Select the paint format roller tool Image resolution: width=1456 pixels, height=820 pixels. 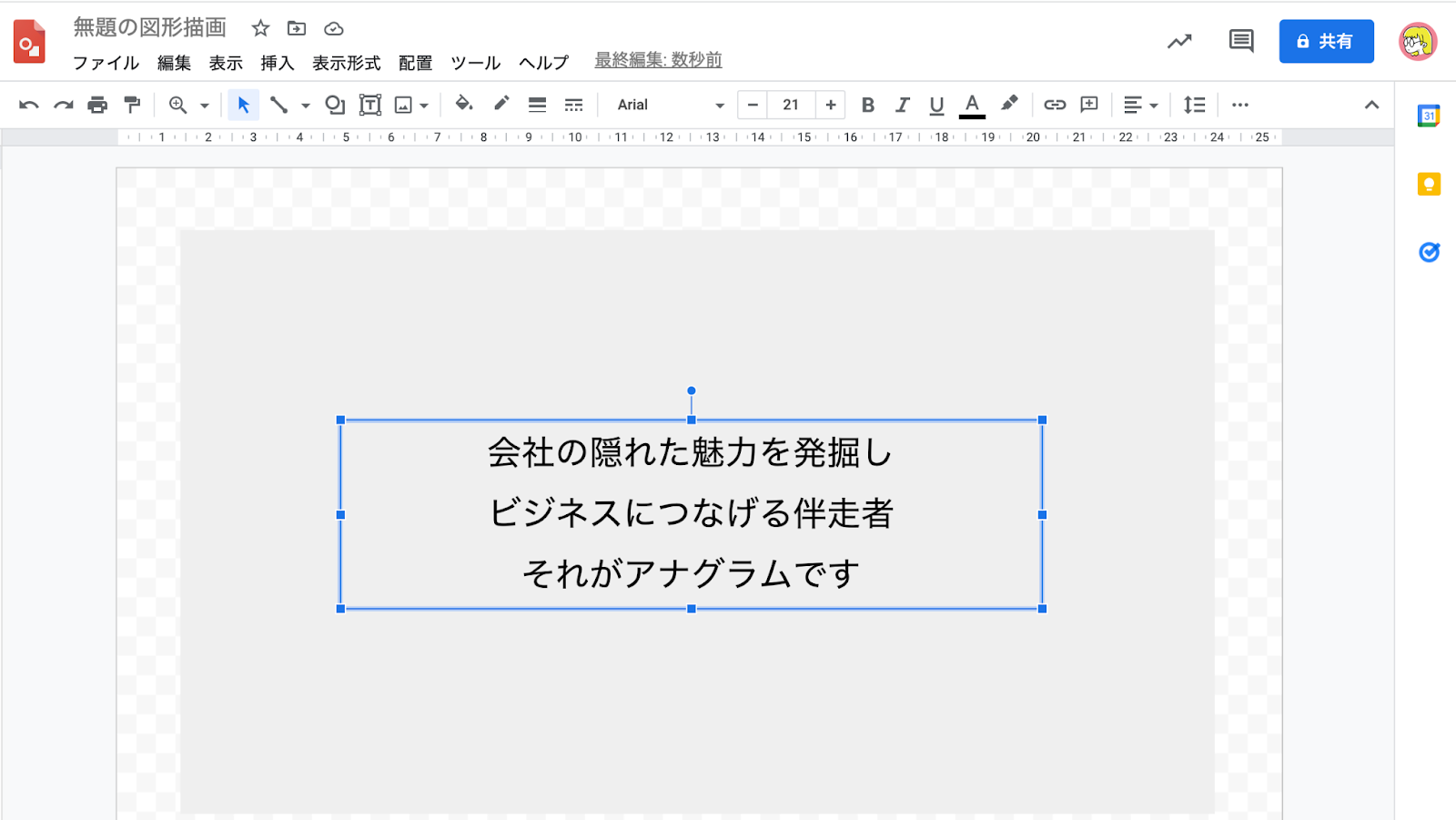tap(133, 106)
